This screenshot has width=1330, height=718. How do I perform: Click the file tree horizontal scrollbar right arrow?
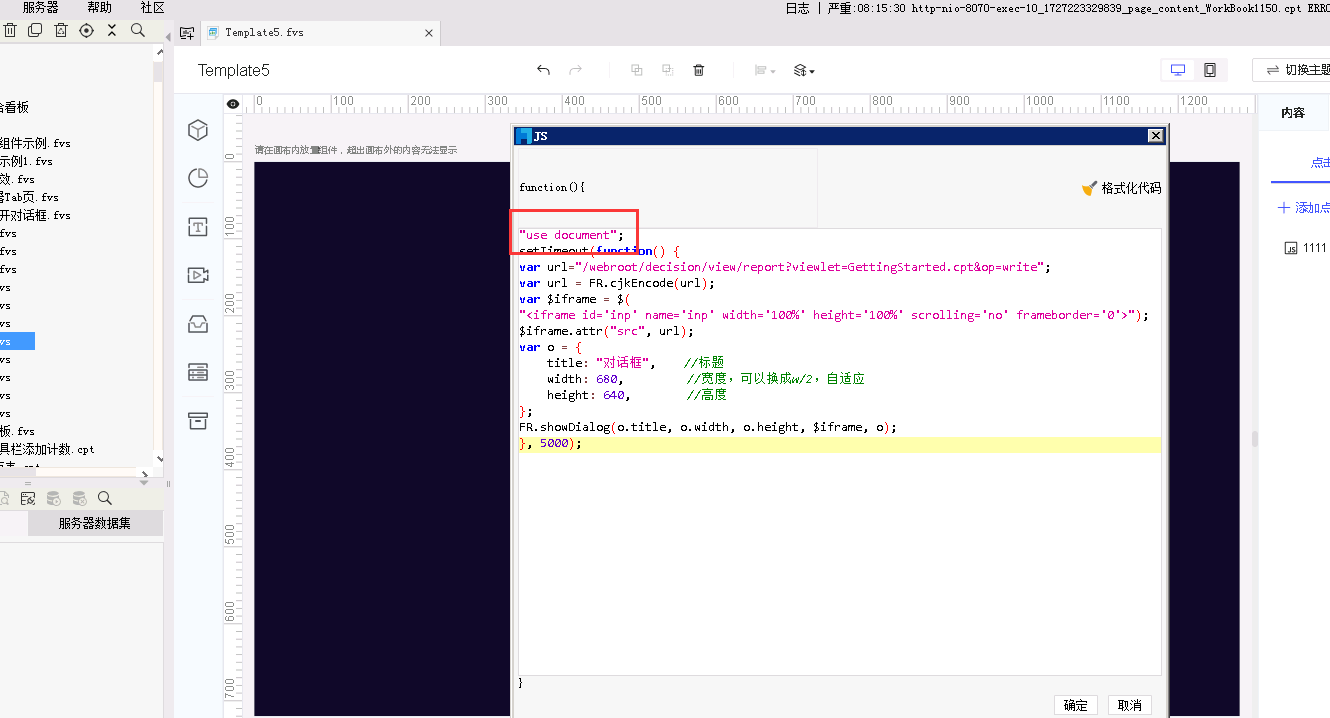(145, 474)
